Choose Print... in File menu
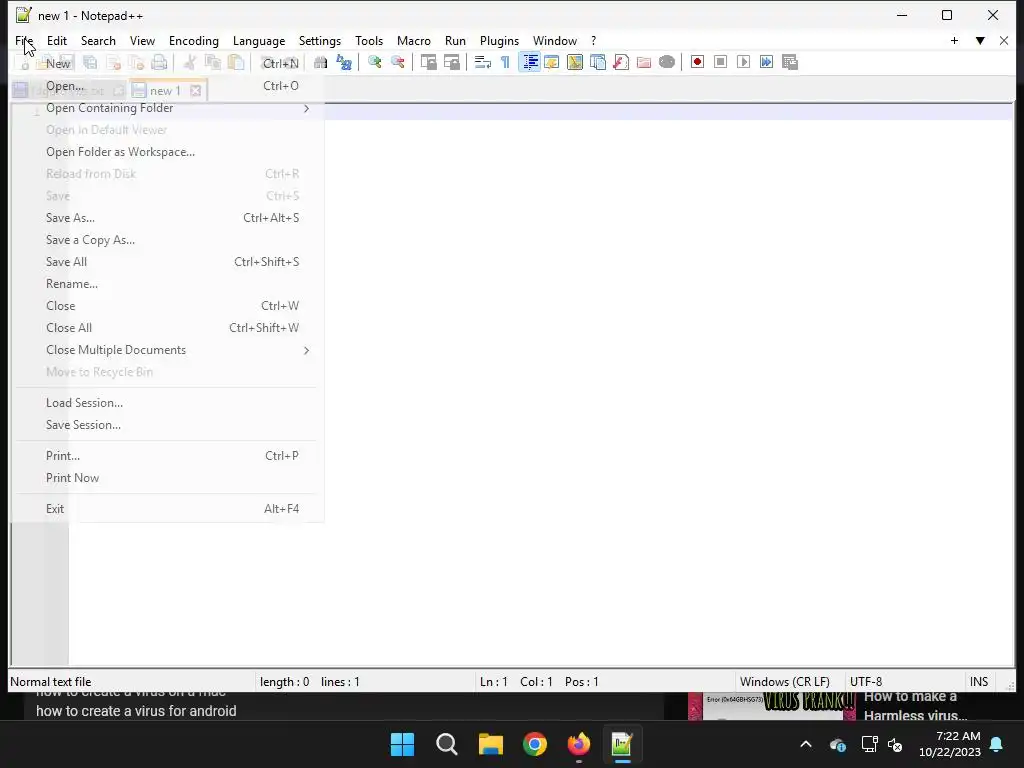The width and height of the screenshot is (1024, 768). click(166, 456)
